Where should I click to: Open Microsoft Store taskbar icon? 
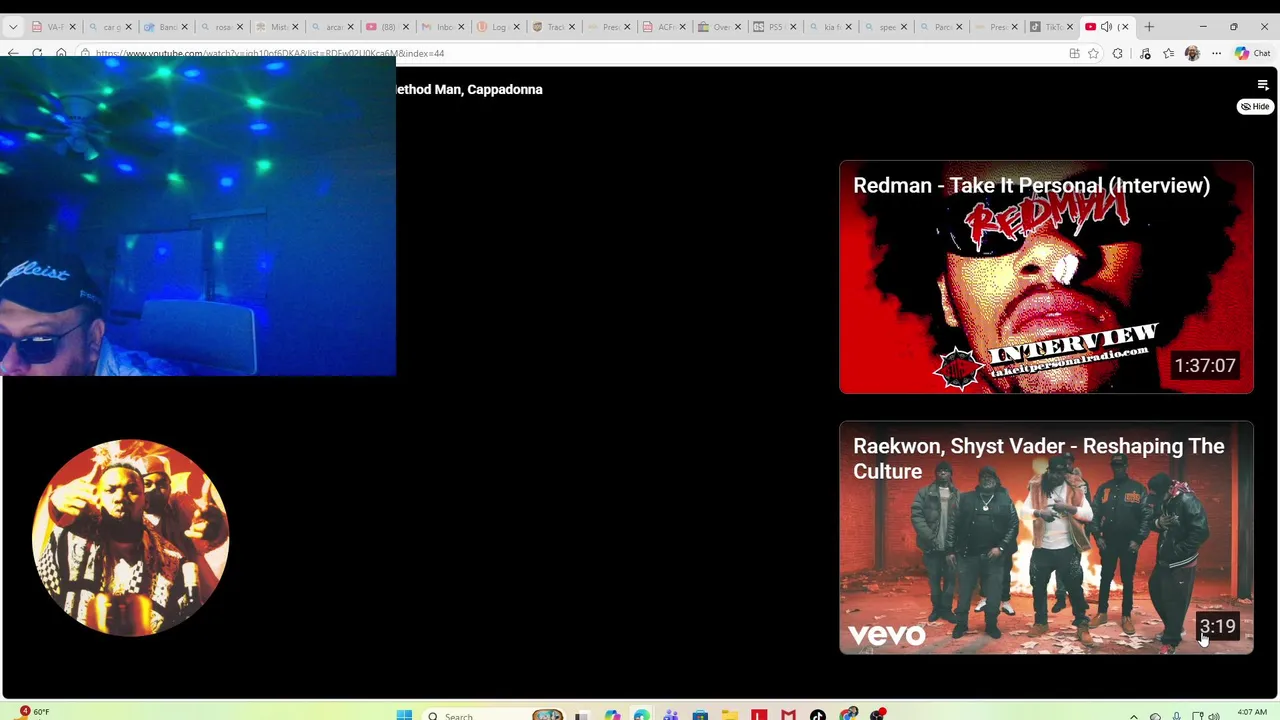click(700, 715)
